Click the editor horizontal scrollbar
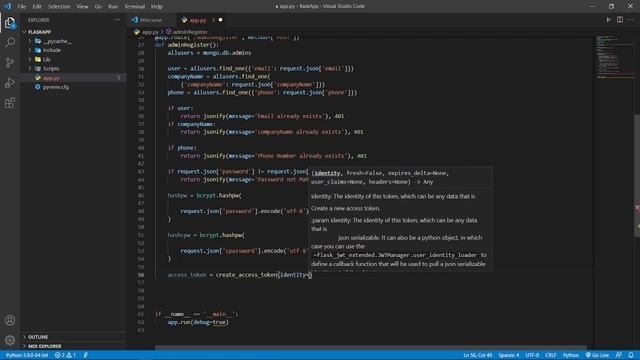The height and width of the screenshot is (360, 640). click(x=371, y=348)
